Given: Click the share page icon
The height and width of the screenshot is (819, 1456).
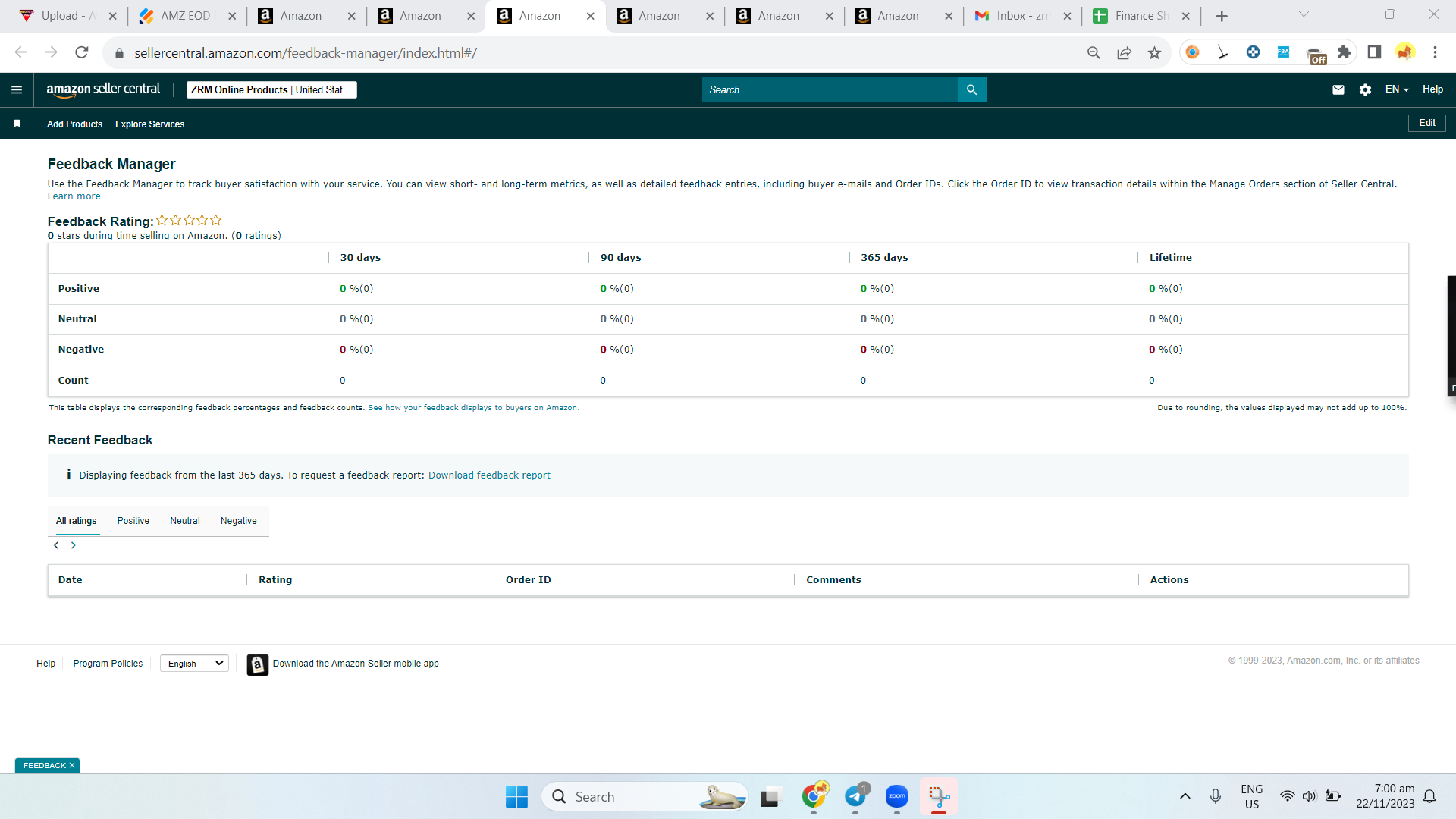Looking at the screenshot, I should point(1124,52).
